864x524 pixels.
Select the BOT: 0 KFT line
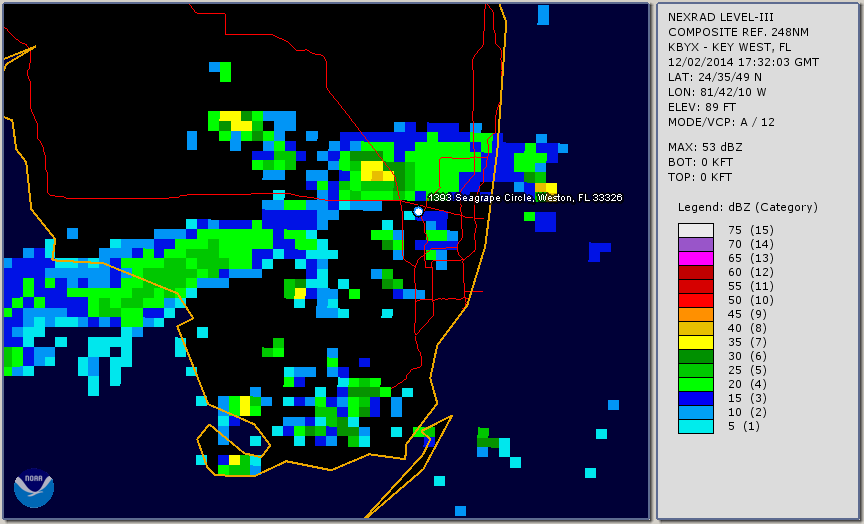tap(700, 162)
